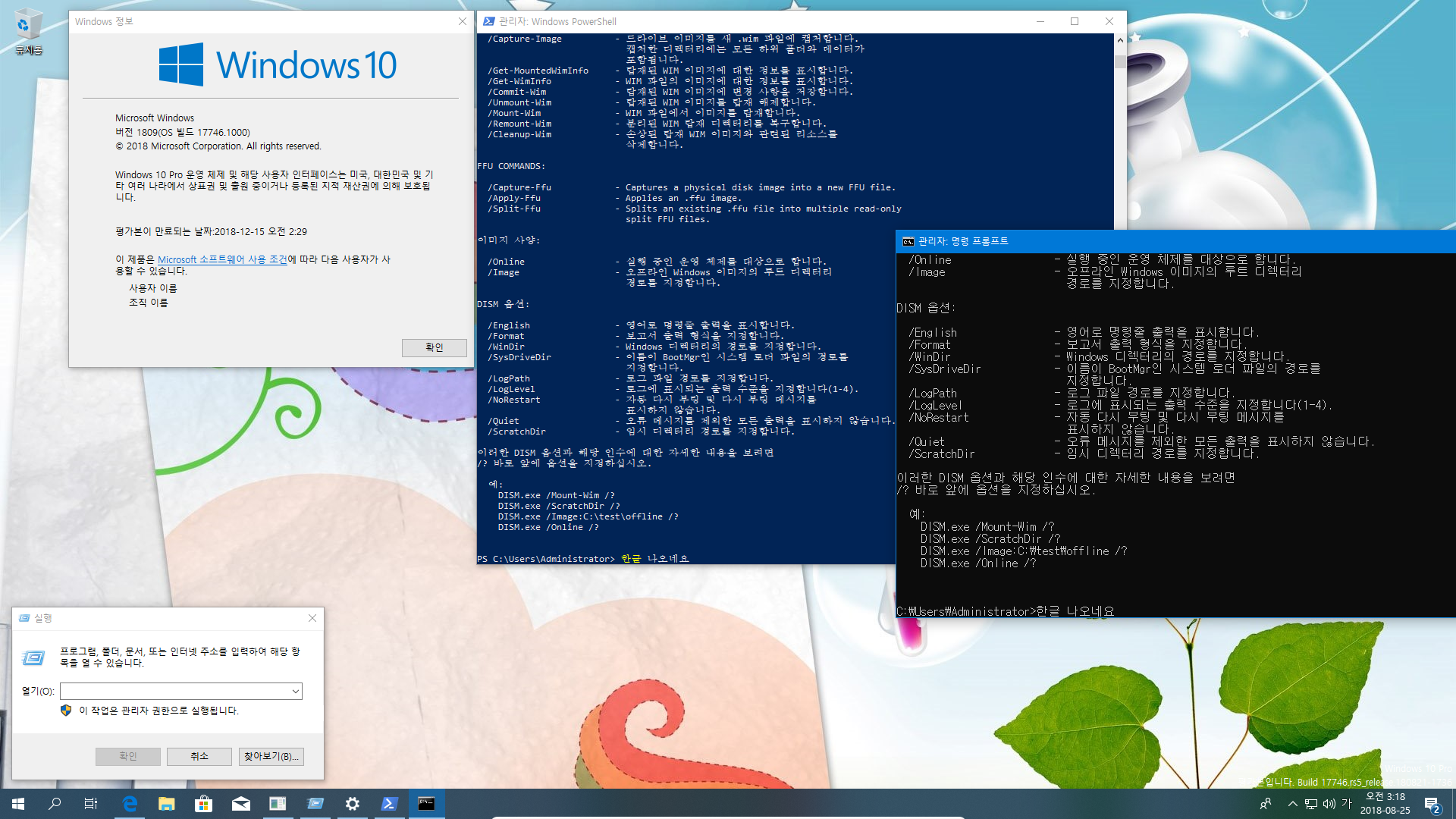Switch to Windows 정보 taskbar item
This screenshot has width=1456, height=819.
[278, 804]
